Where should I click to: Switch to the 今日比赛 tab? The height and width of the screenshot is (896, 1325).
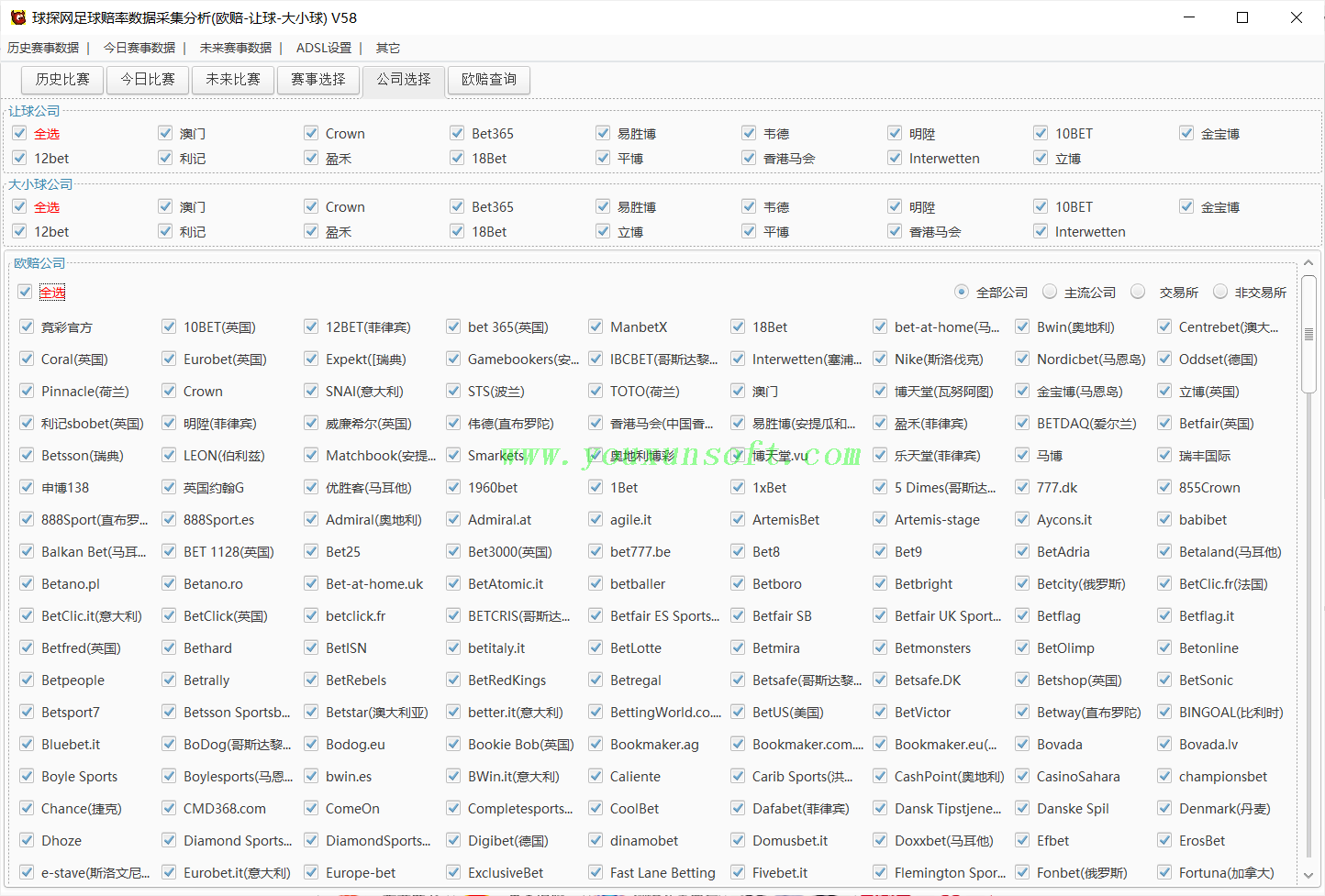(x=148, y=80)
